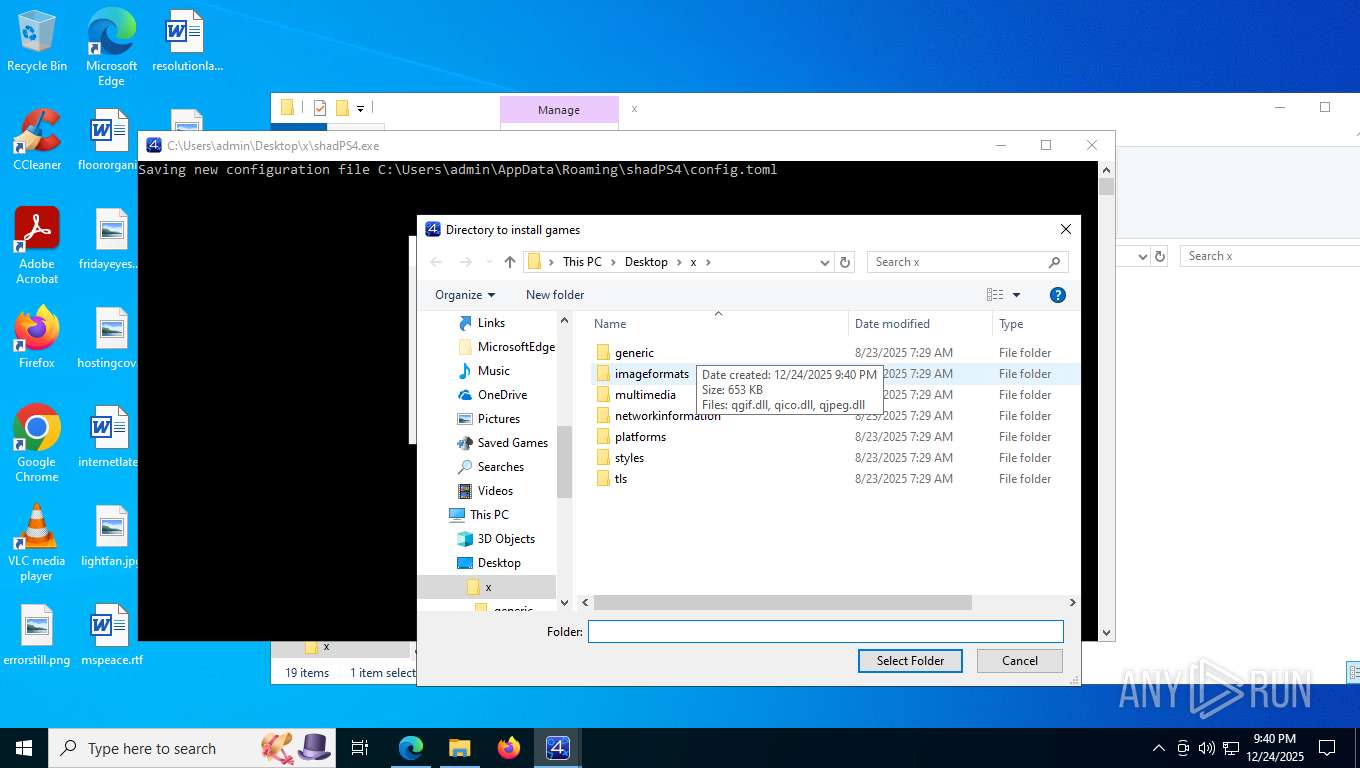The image size is (1360, 768).
Task: Open Google Chrome desktop shortcut
Action: (37, 444)
